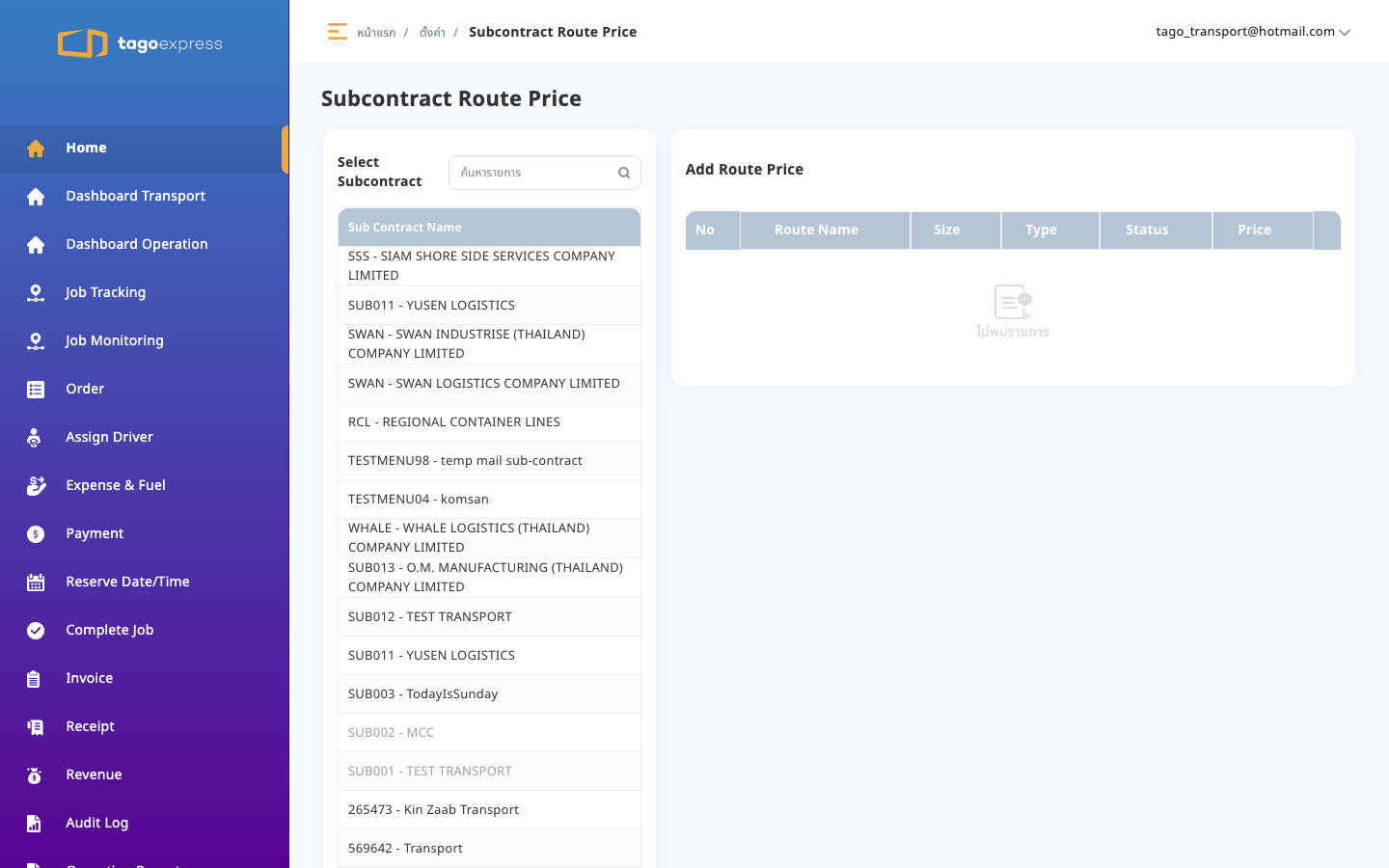Select SUB013 - O.M. MANUFACTURING row
The width and height of the screenshot is (1389, 868).
[x=489, y=578]
